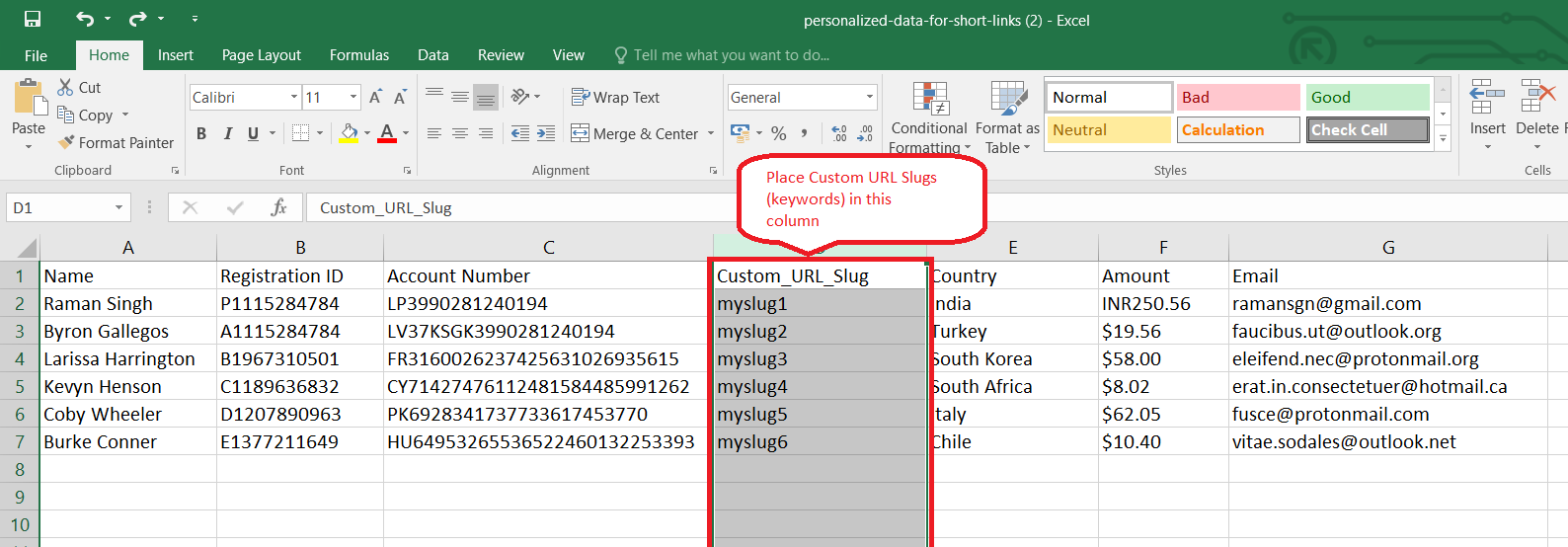This screenshot has width=1568, height=547.
Task: Click the Format Painter brush icon
Action: coord(66,142)
